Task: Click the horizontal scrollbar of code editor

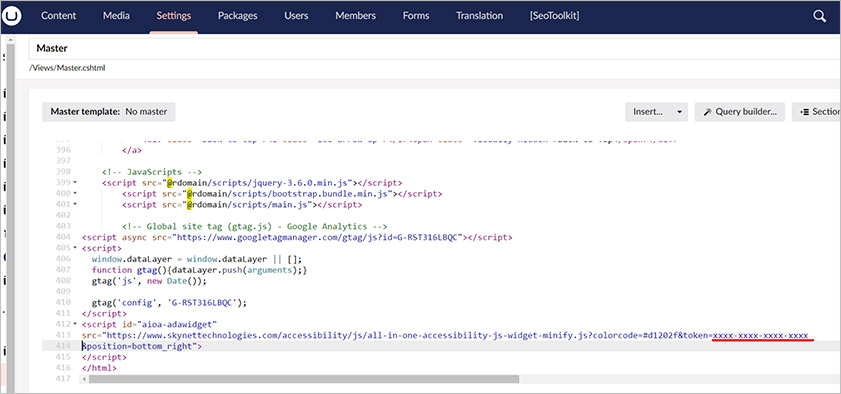Action: point(304,379)
